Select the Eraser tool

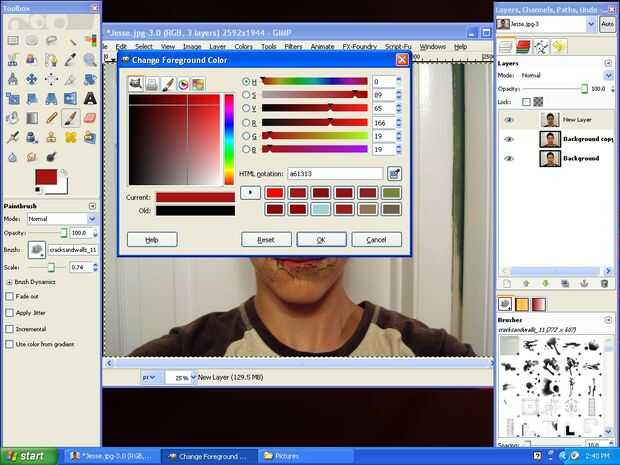coord(90,118)
